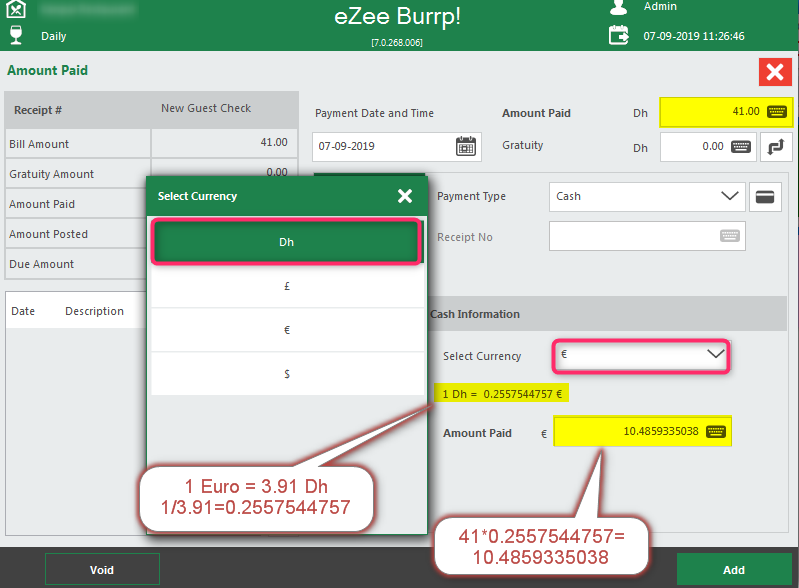Image resolution: width=799 pixels, height=588 pixels.
Task: Open keyboard for Receipt No field
Action: point(730,236)
